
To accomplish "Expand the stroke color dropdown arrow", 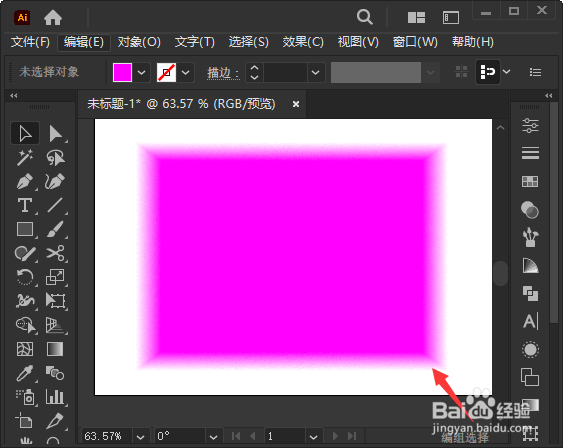I will 186,73.
